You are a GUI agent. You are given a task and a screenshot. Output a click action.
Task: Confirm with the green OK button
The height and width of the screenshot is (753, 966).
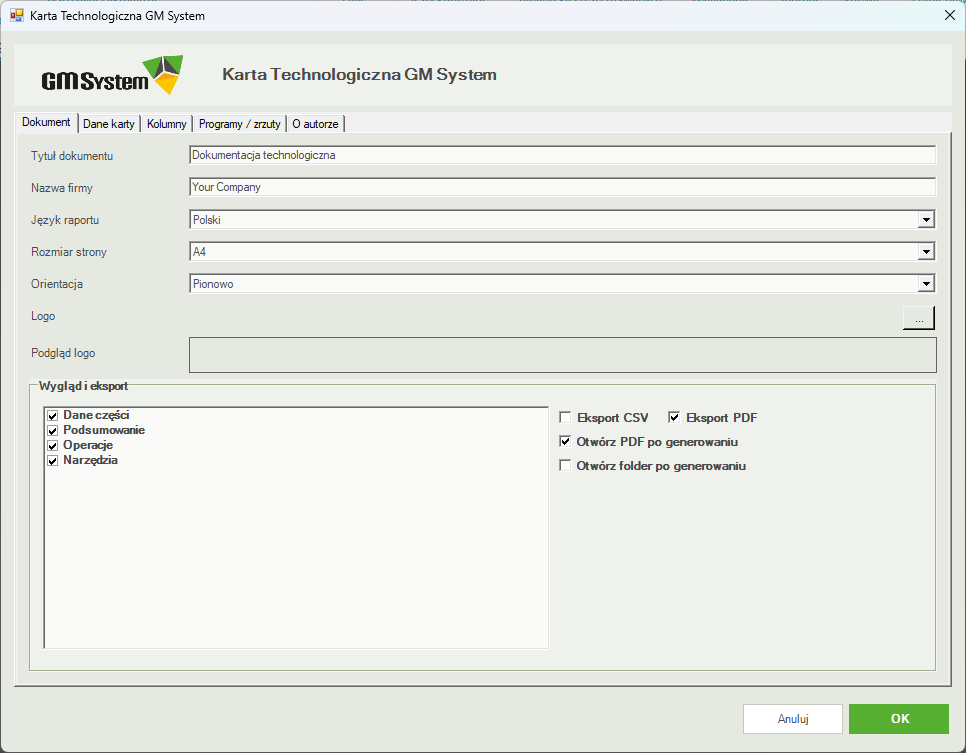(x=899, y=718)
